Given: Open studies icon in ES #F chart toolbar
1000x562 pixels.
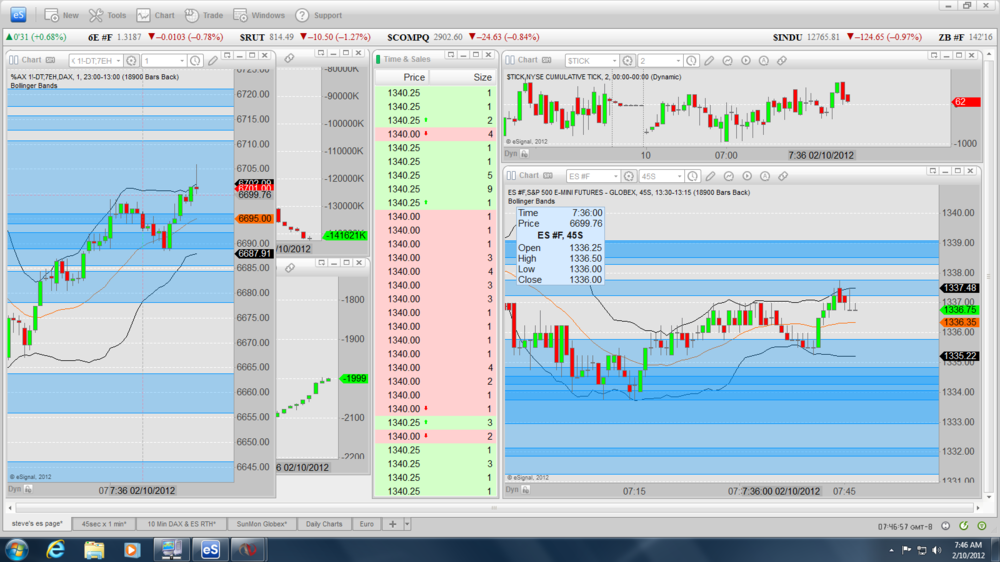Looking at the screenshot, I should click(x=728, y=176).
